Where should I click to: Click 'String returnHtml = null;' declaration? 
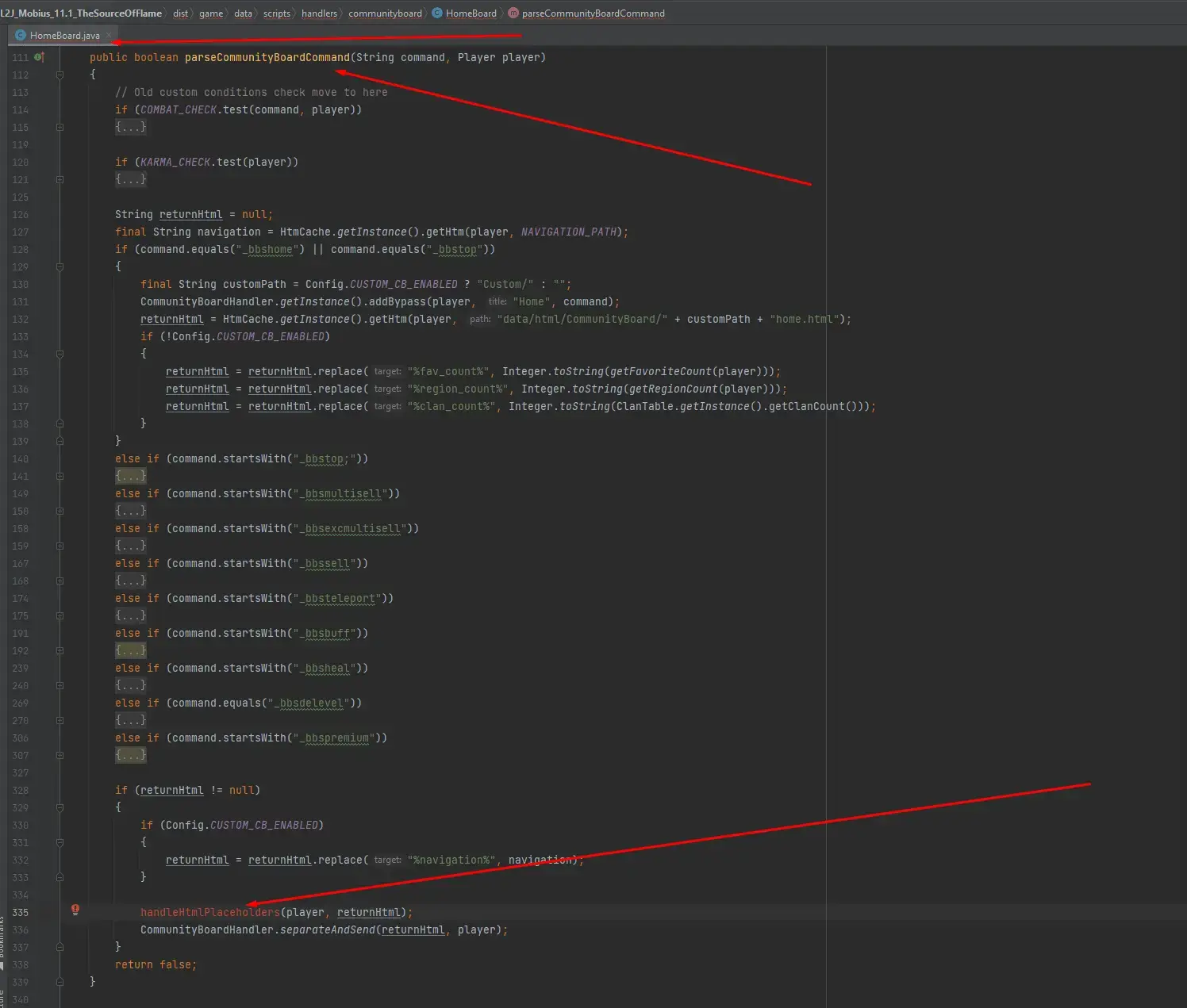(x=194, y=214)
